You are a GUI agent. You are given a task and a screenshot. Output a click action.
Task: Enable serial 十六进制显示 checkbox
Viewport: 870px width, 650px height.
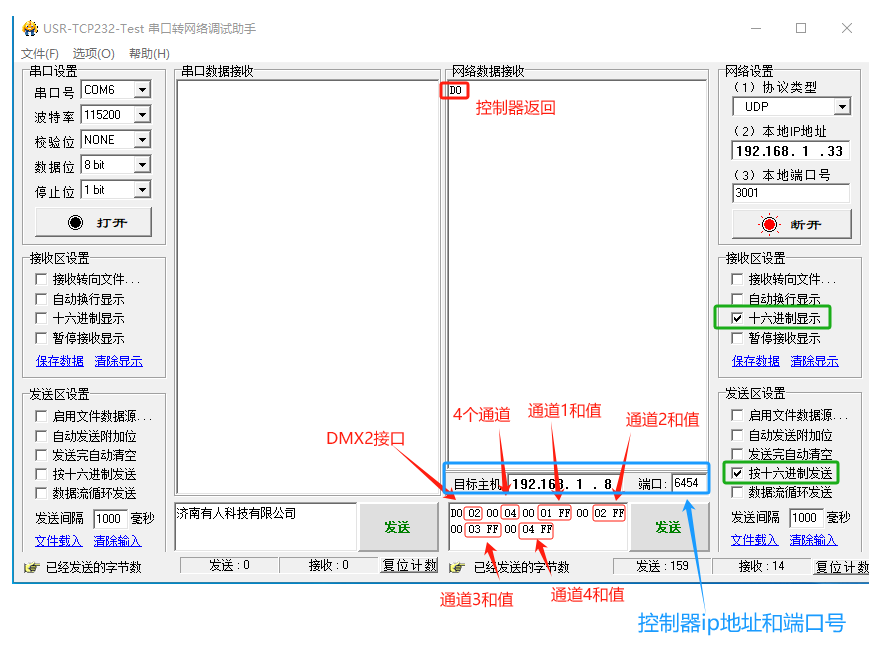pyautogui.click(x=41, y=318)
